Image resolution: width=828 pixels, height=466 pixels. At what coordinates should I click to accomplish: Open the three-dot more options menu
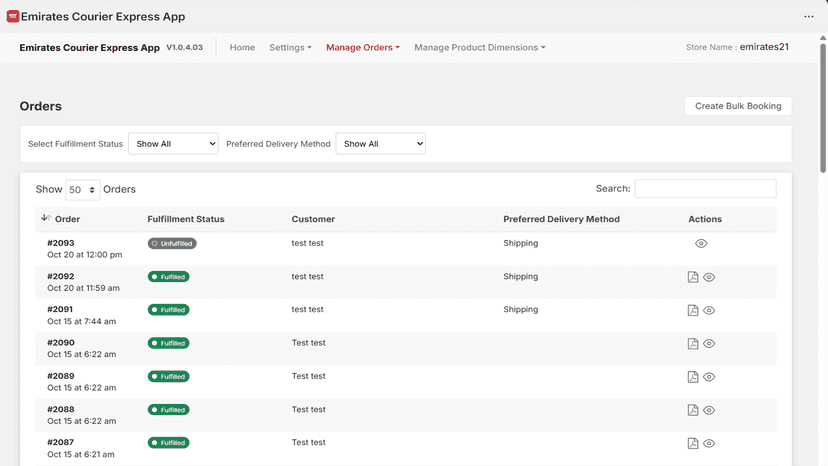808,16
